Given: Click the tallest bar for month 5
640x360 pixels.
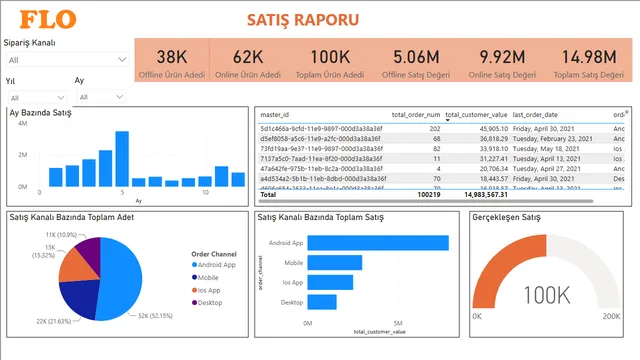Looking at the screenshot, I should pos(122,159).
